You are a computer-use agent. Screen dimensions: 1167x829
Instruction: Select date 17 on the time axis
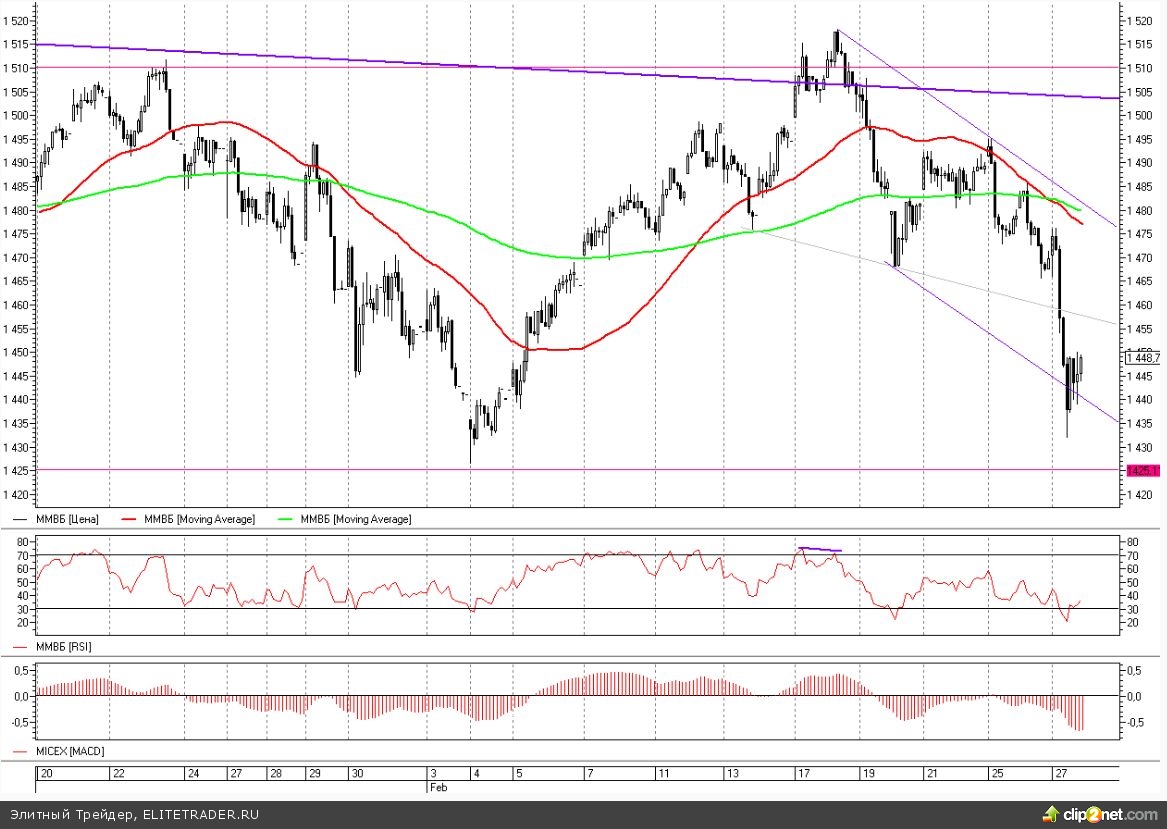pyautogui.click(x=802, y=774)
